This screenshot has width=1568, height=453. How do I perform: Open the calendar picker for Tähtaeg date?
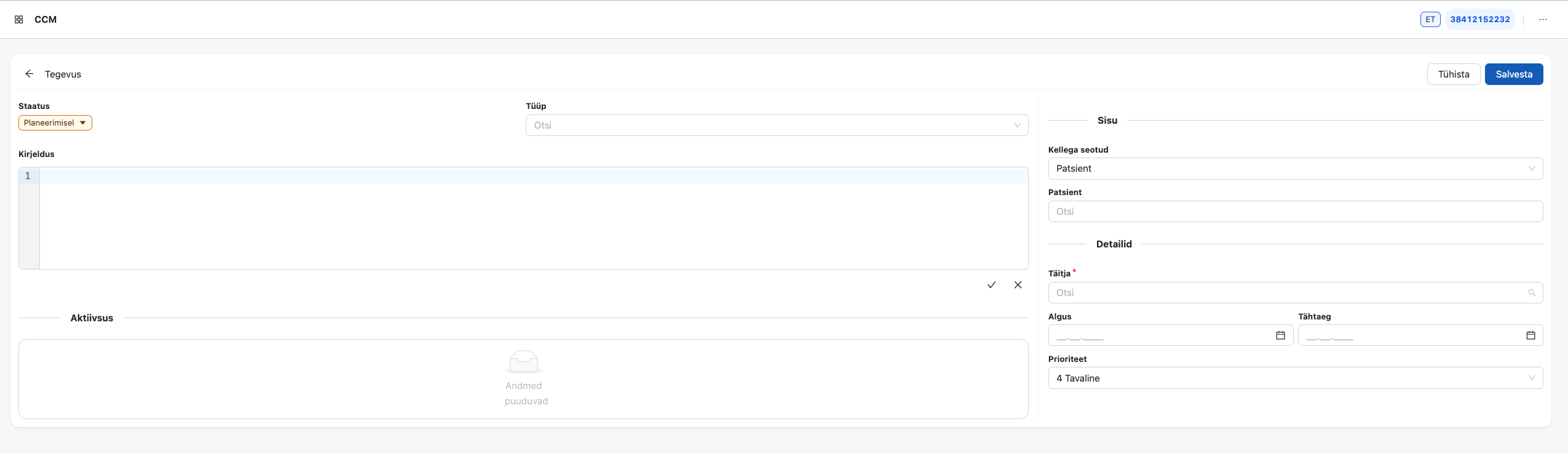[x=1530, y=335]
